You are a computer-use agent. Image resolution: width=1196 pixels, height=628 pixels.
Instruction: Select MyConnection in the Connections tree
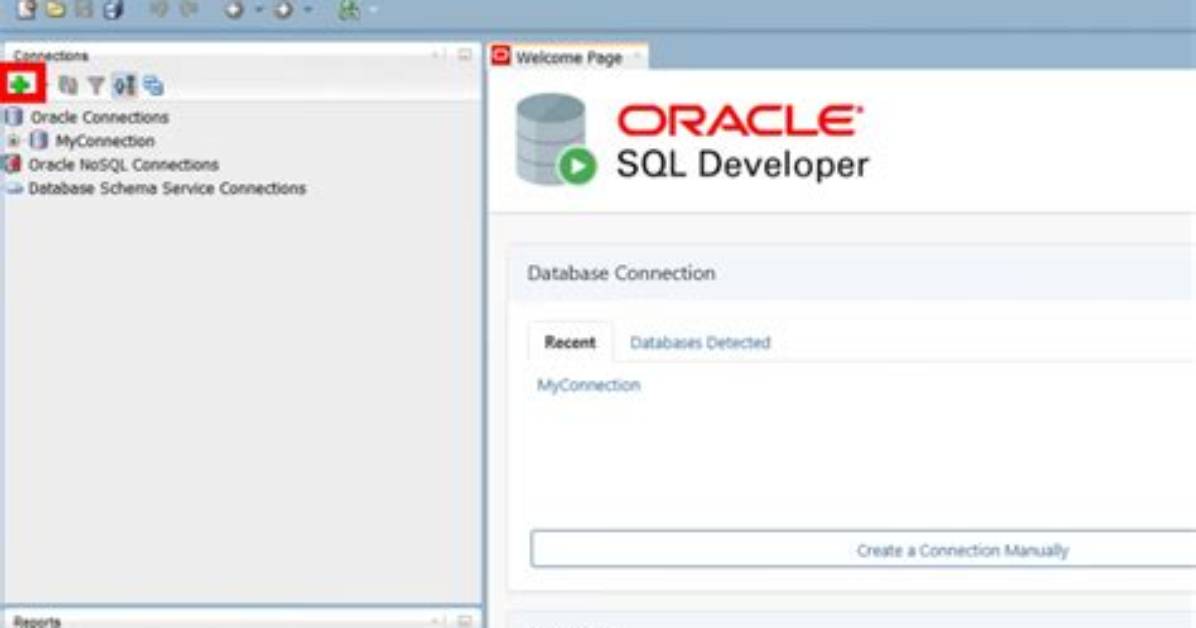pos(104,140)
